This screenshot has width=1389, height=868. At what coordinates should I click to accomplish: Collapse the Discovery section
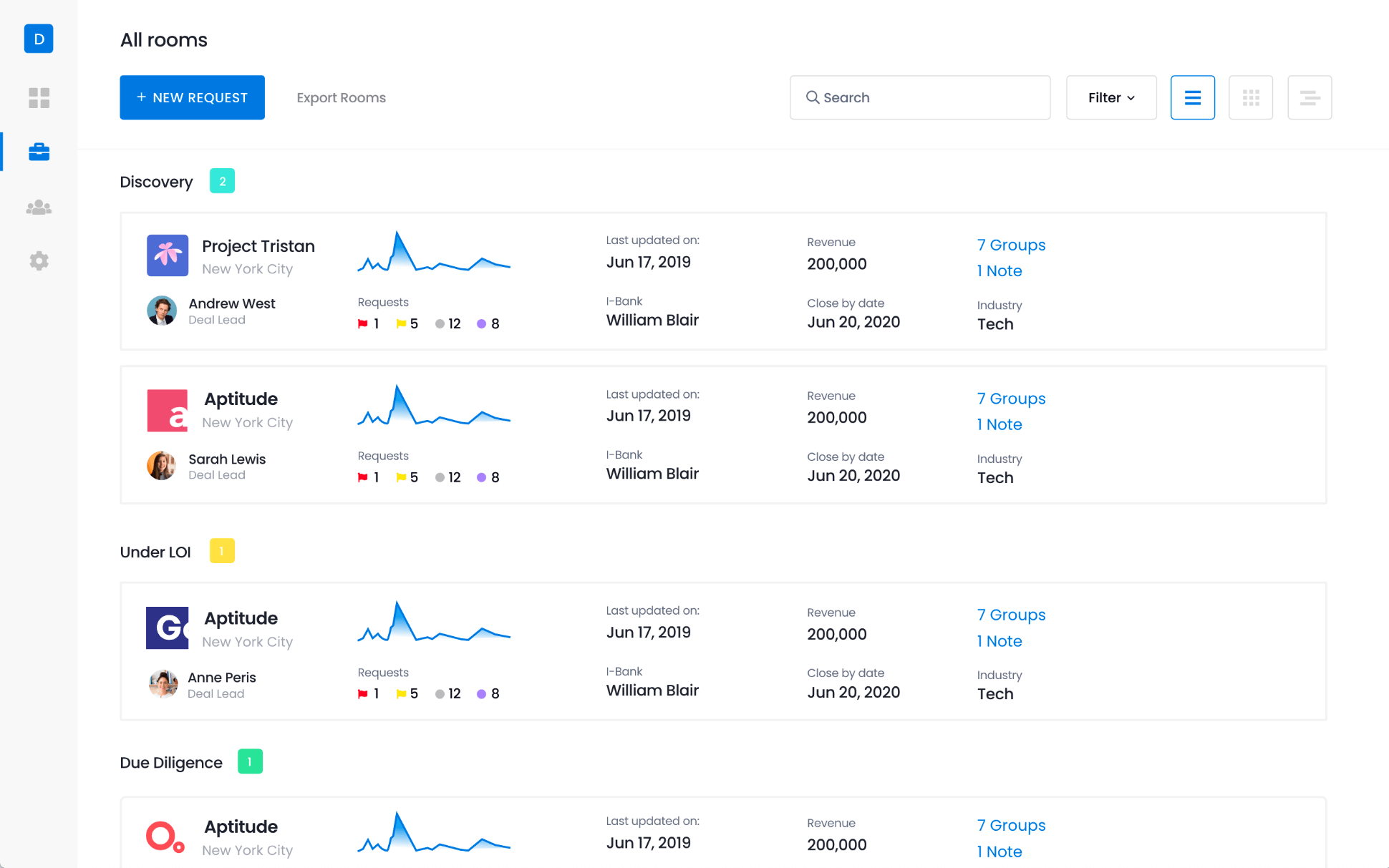[156, 181]
